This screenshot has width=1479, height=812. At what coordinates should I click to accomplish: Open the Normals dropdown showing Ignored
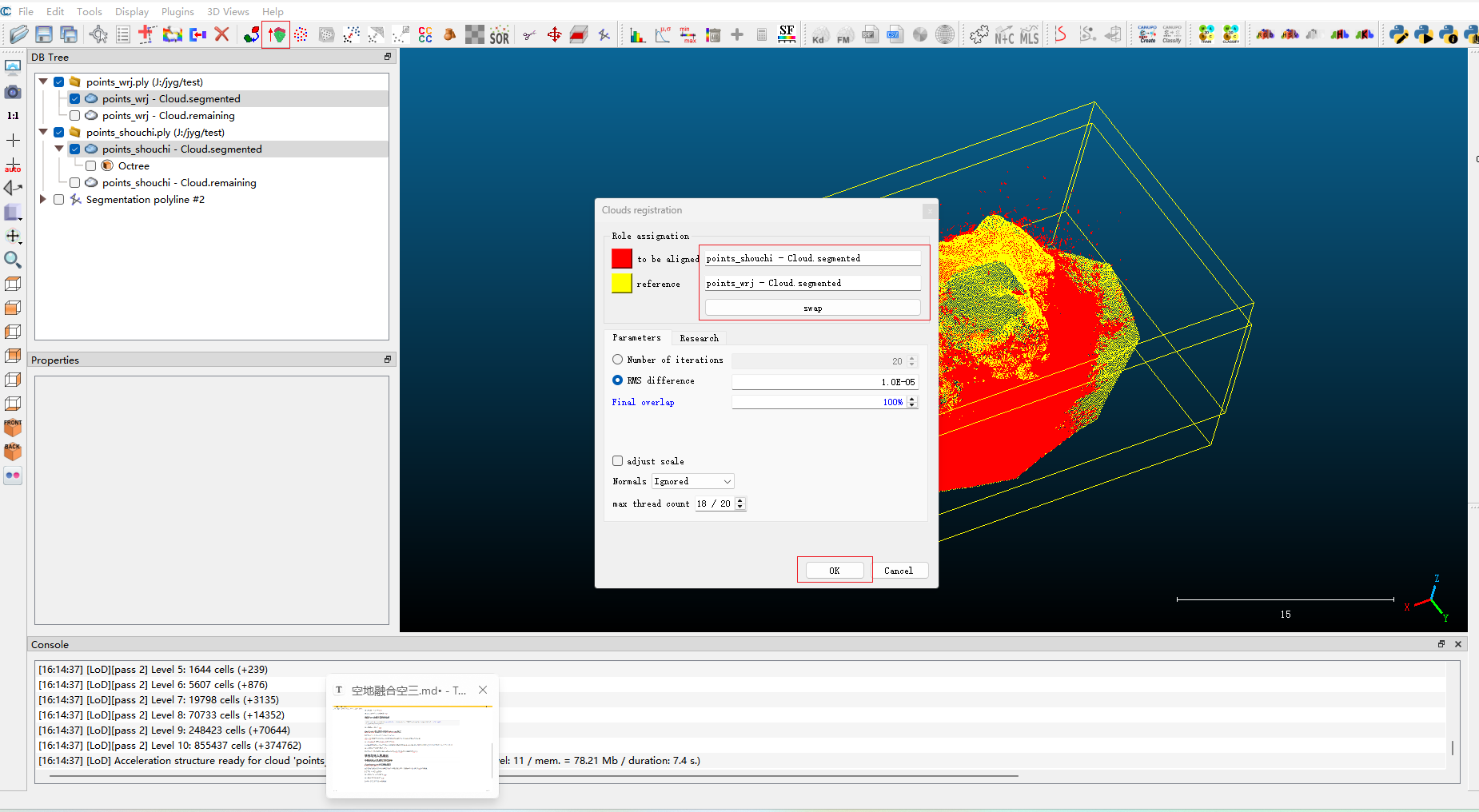[692, 481]
